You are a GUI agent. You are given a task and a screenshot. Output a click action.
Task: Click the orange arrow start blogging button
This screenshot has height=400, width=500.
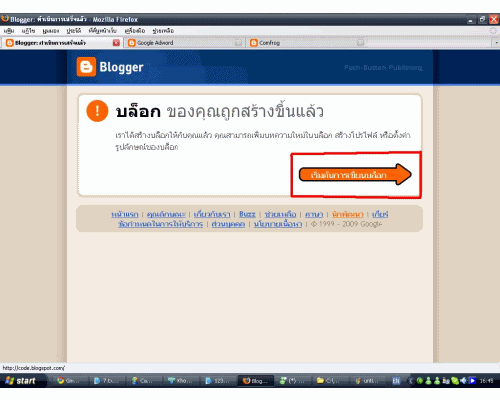point(355,174)
